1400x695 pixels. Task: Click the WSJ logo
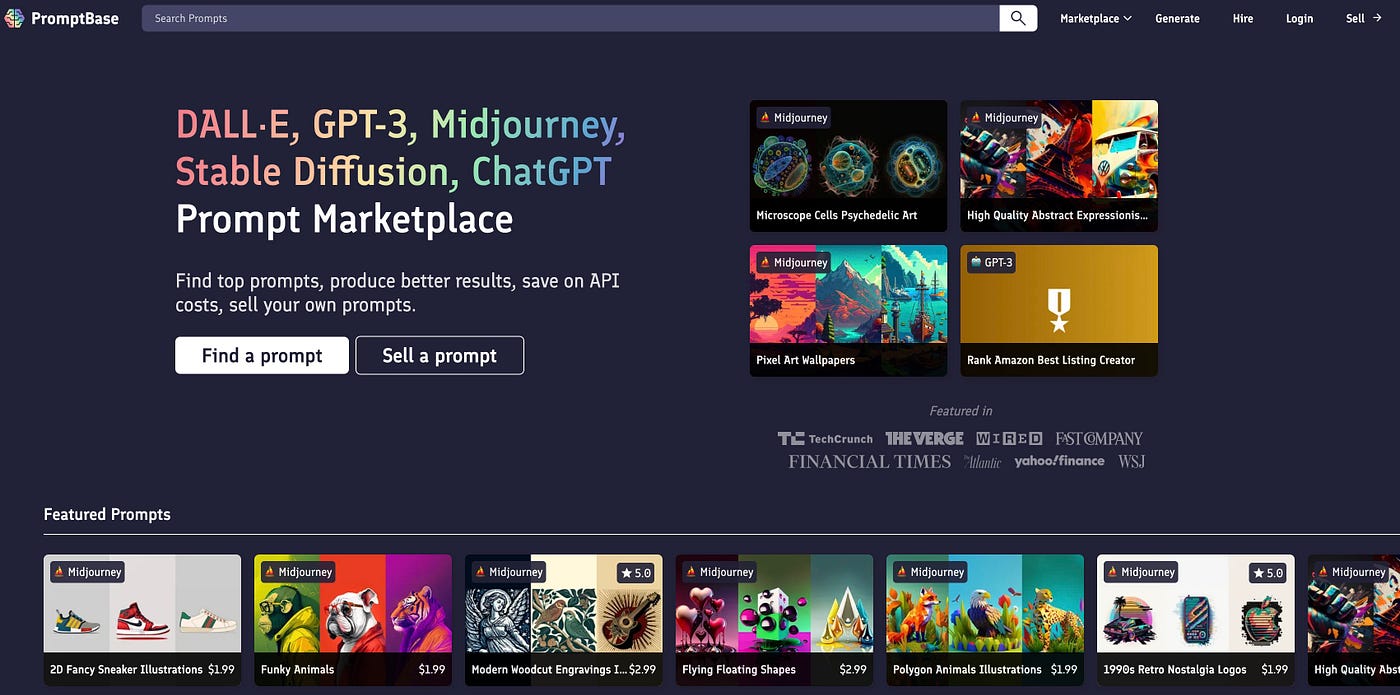point(1131,461)
